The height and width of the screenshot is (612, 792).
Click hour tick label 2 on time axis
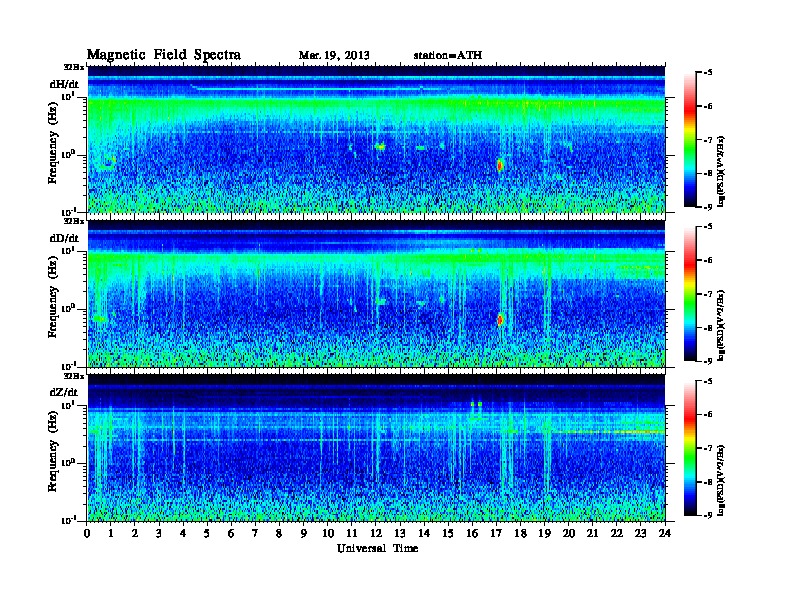pyautogui.click(x=135, y=533)
